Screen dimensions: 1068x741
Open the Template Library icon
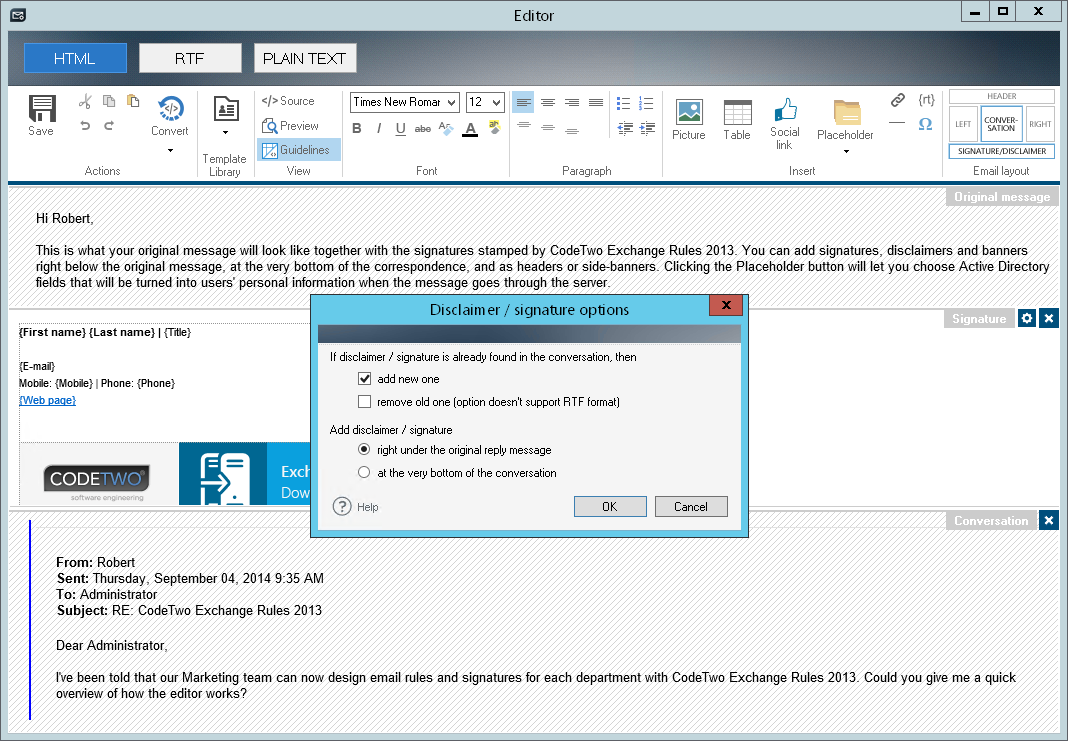225,109
